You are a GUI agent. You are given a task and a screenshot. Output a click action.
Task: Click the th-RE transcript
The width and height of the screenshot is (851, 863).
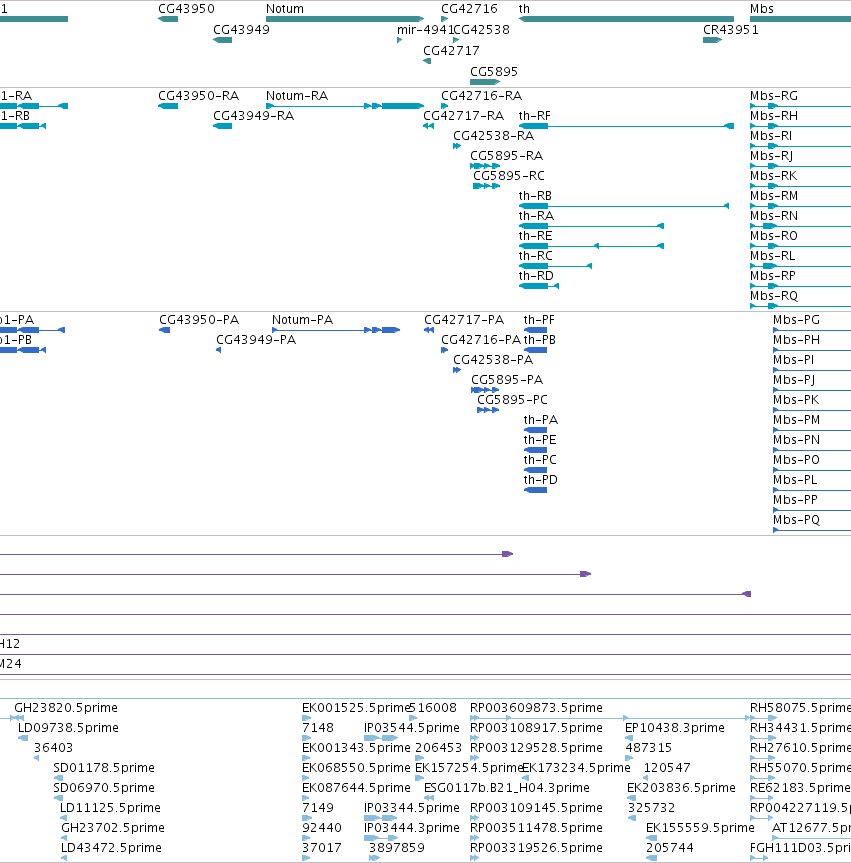pyautogui.click(x=591, y=246)
